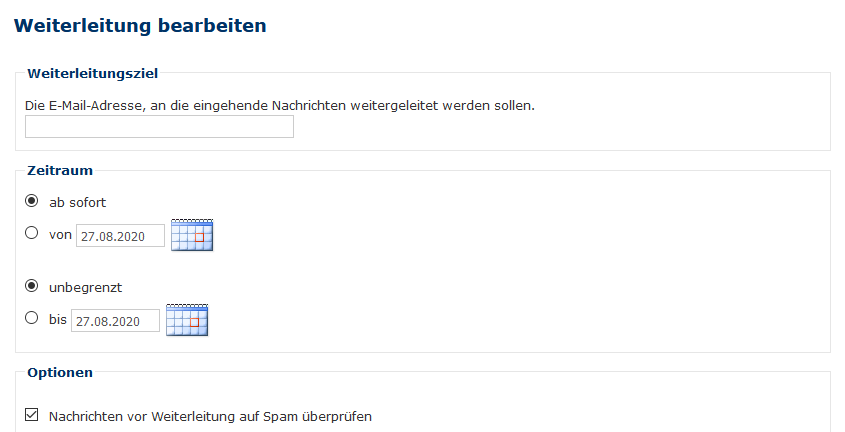Click the "bis" label text

click(x=57, y=320)
